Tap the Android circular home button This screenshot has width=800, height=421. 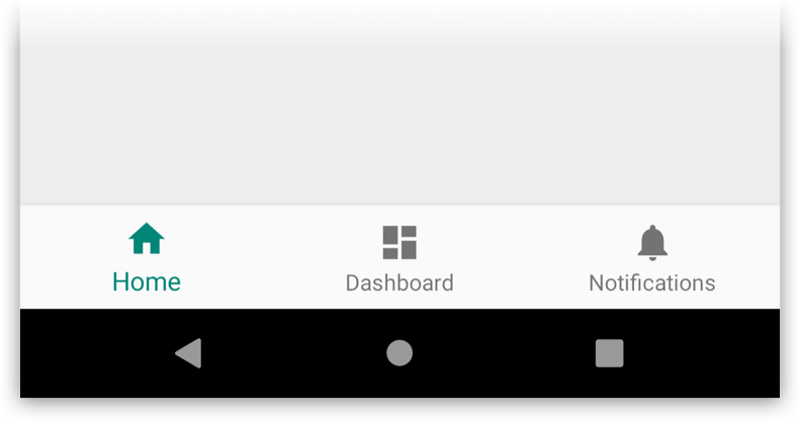(399, 353)
